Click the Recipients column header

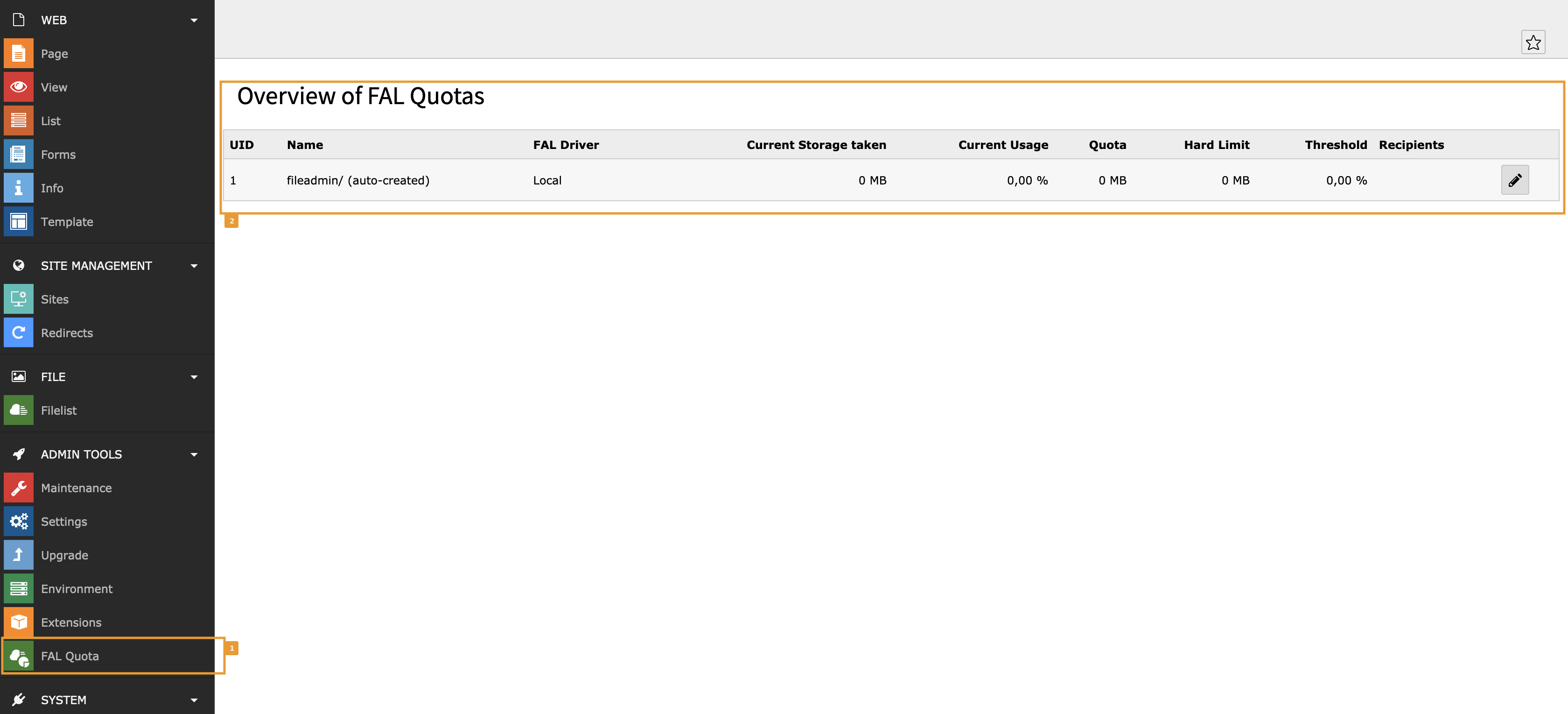pos(1411,145)
